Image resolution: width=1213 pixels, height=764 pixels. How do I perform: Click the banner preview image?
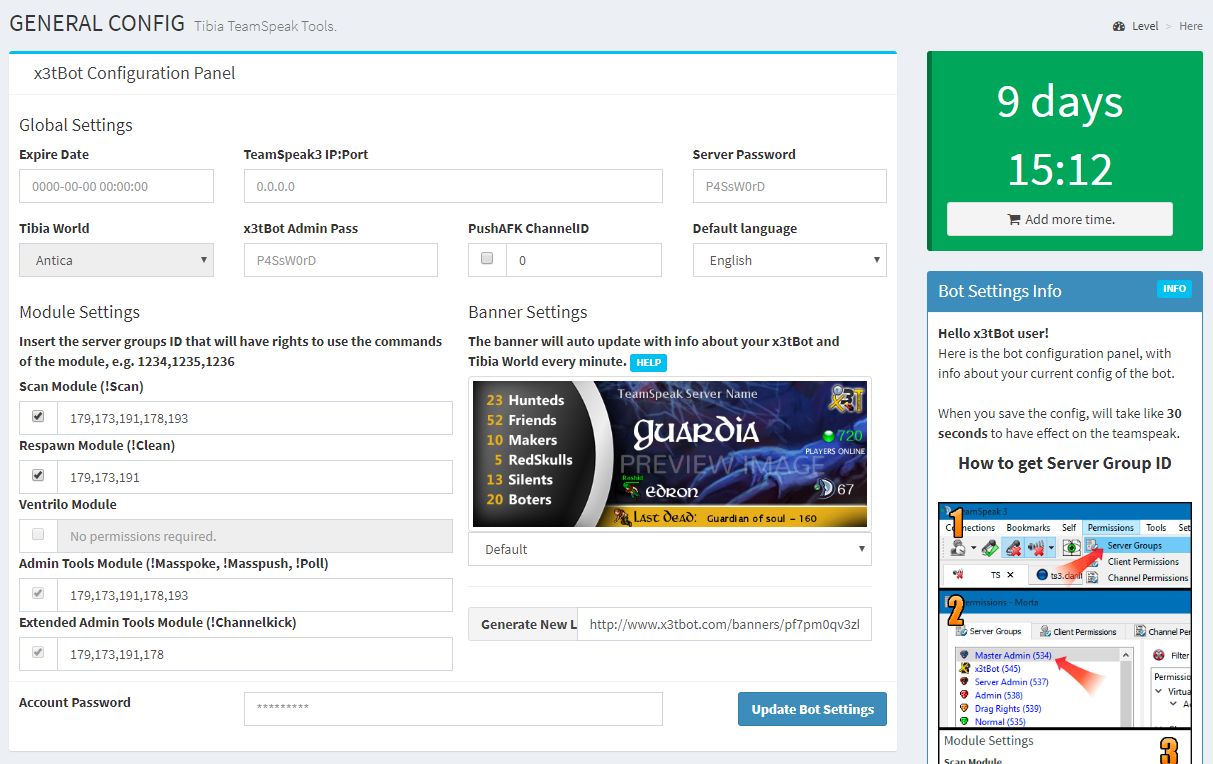[x=670, y=453]
